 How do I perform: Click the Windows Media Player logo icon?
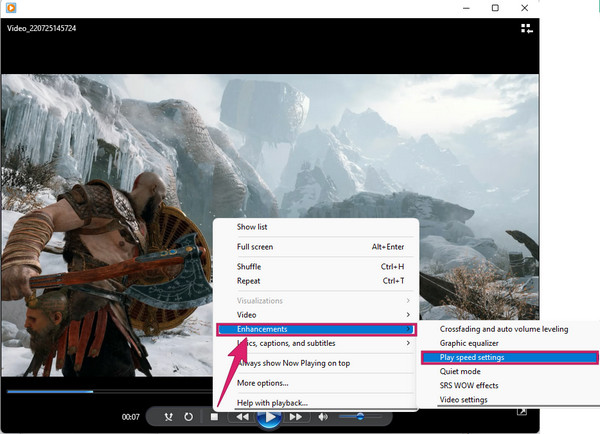pyautogui.click(x=11, y=8)
